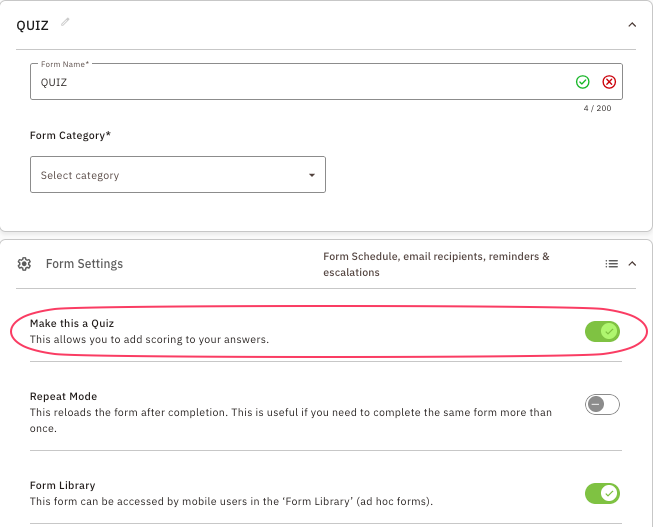Screen dimensions: 653x527
Task: Click the QUIZ panel title text
Action: pos(33,25)
